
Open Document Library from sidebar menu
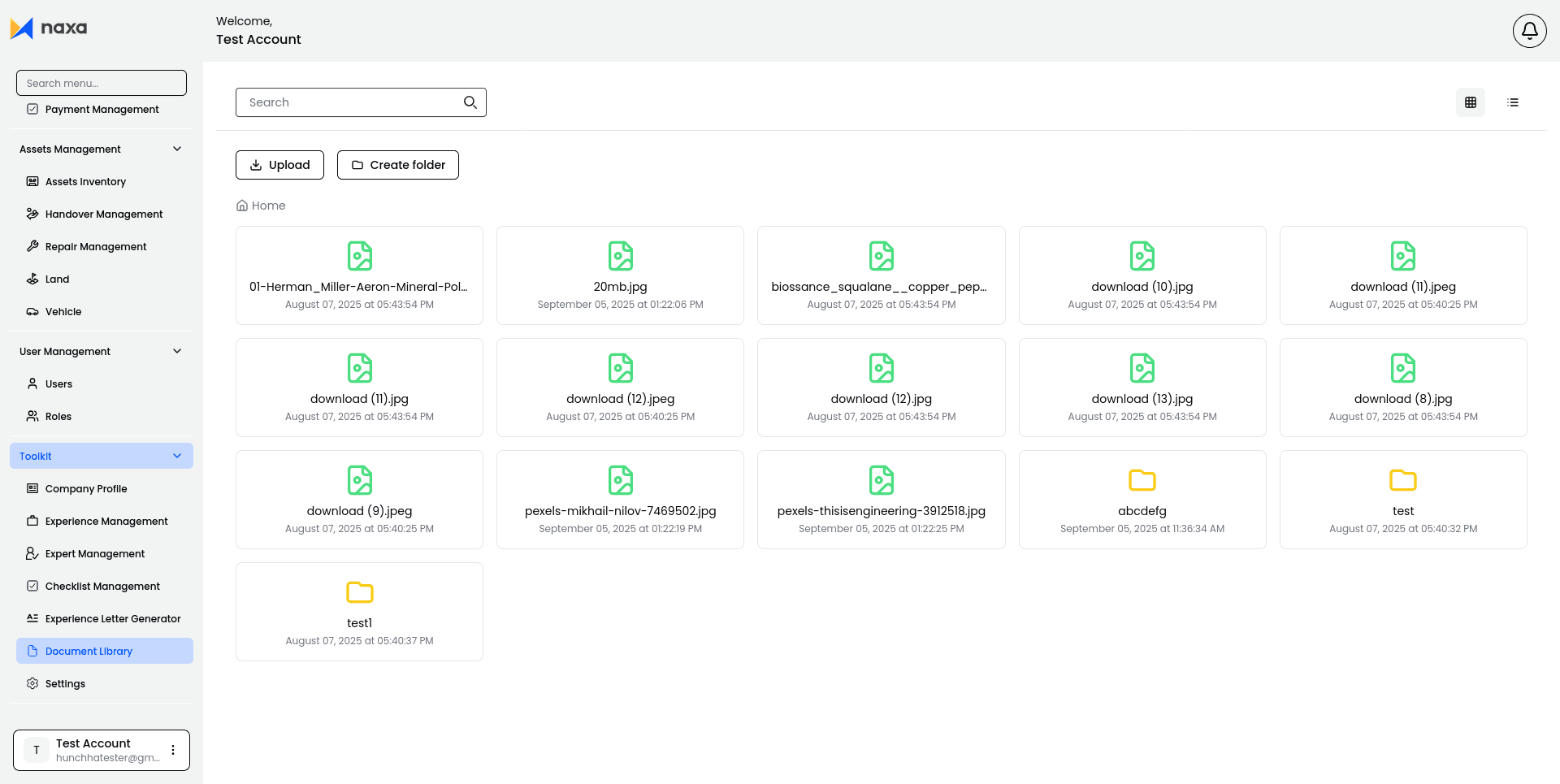click(88, 651)
